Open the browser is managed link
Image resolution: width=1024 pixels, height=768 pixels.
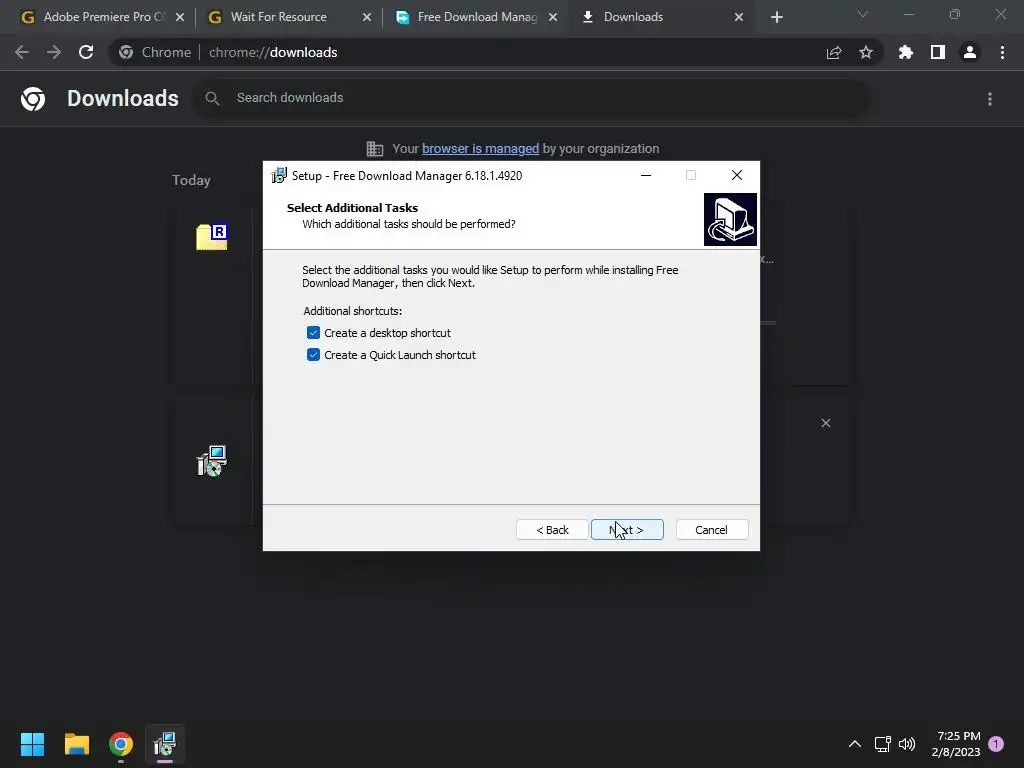coord(480,149)
